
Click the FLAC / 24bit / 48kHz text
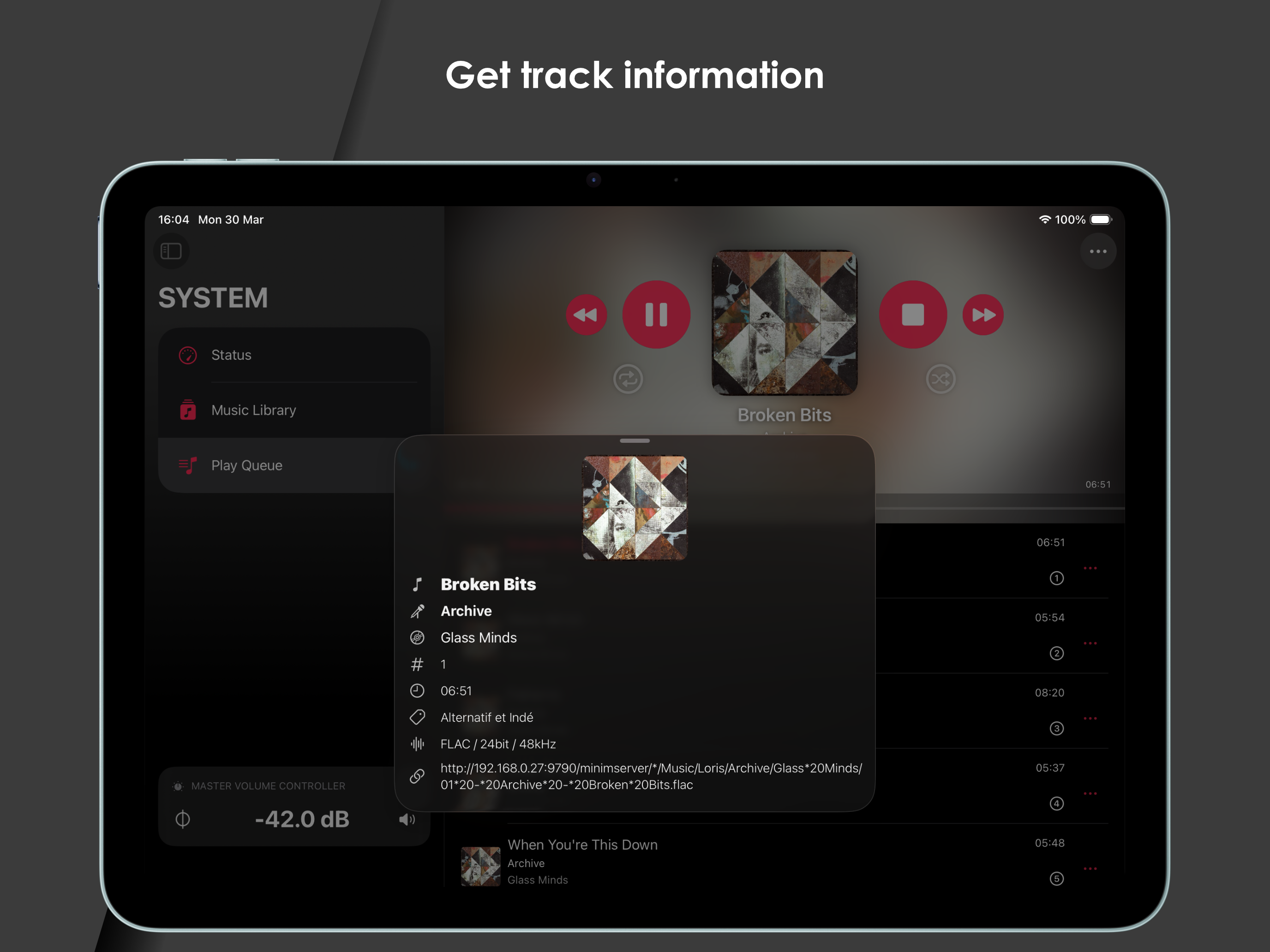tap(498, 744)
